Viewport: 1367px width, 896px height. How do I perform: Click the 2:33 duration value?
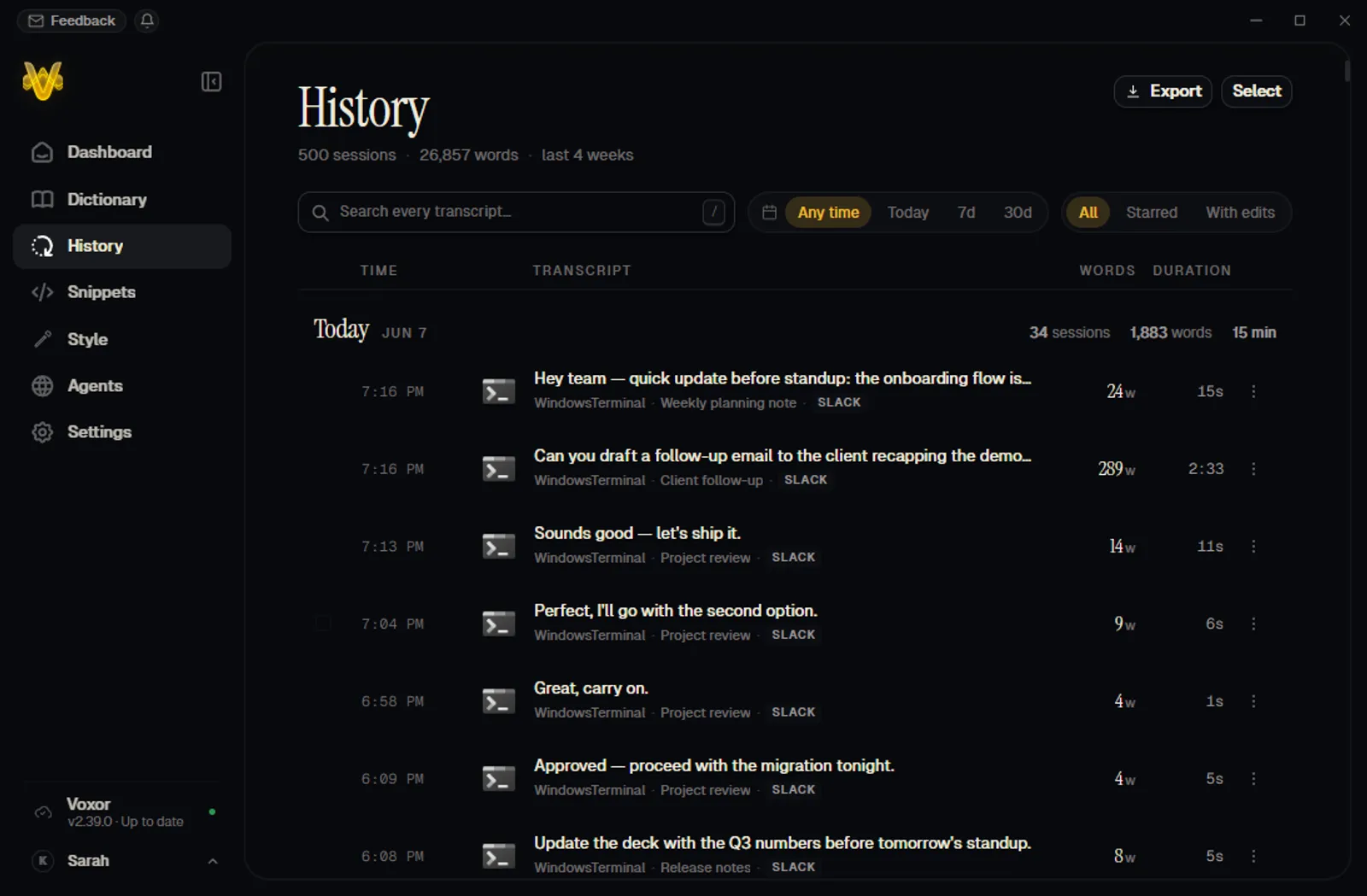click(x=1206, y=469)
